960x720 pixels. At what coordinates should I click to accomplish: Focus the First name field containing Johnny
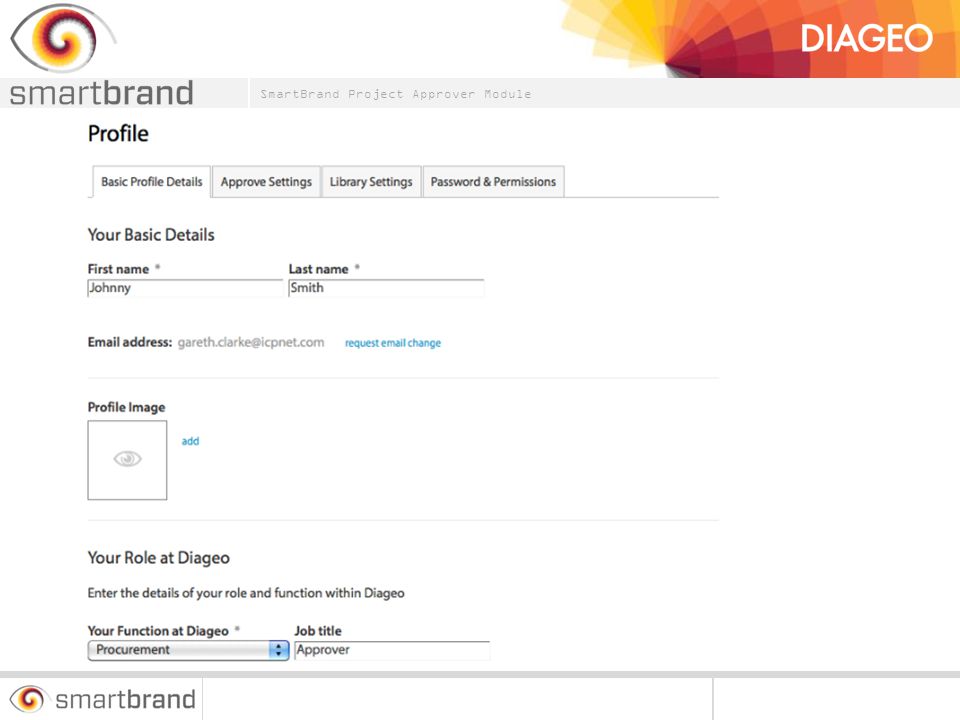tap(185, 288)
